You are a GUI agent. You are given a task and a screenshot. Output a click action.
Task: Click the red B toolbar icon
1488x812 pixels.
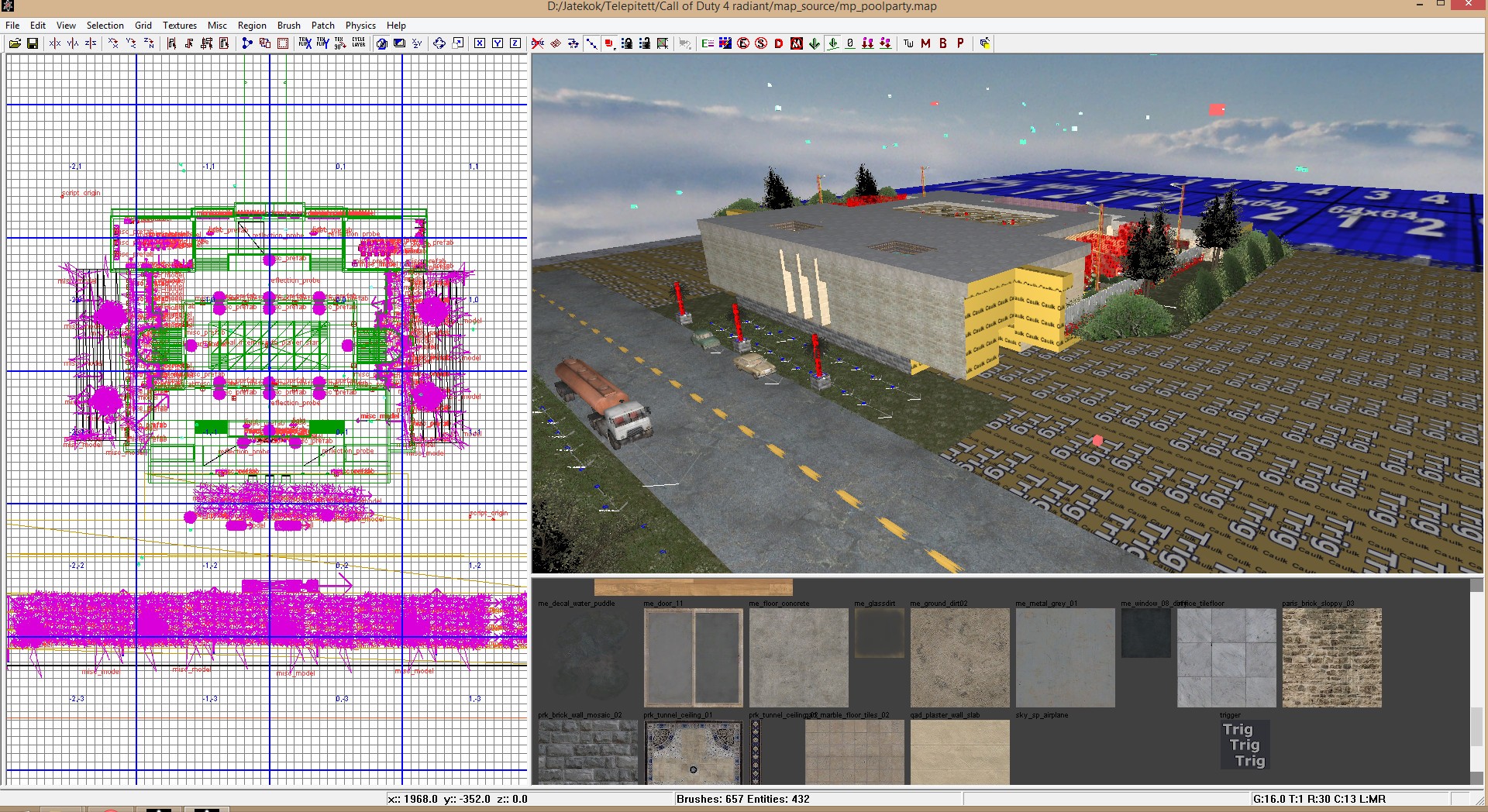coord(943,43)
